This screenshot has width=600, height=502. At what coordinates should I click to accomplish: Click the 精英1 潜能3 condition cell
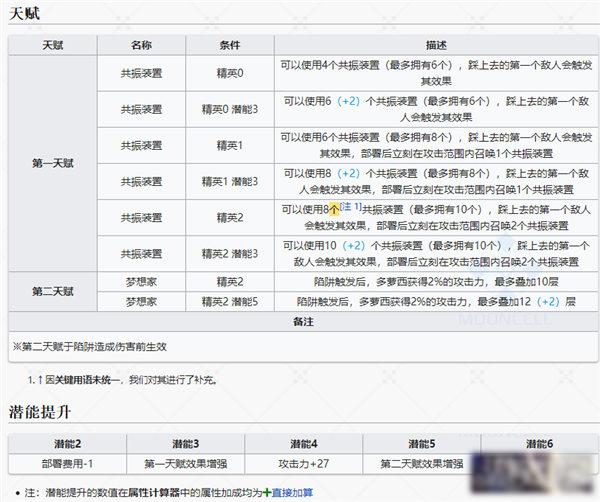(230, 181)
